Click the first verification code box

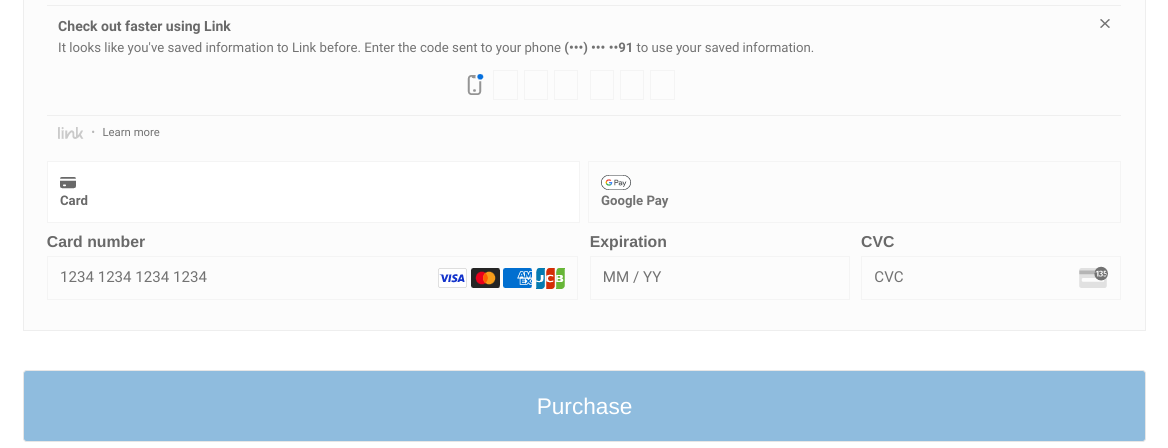[506, 85]
